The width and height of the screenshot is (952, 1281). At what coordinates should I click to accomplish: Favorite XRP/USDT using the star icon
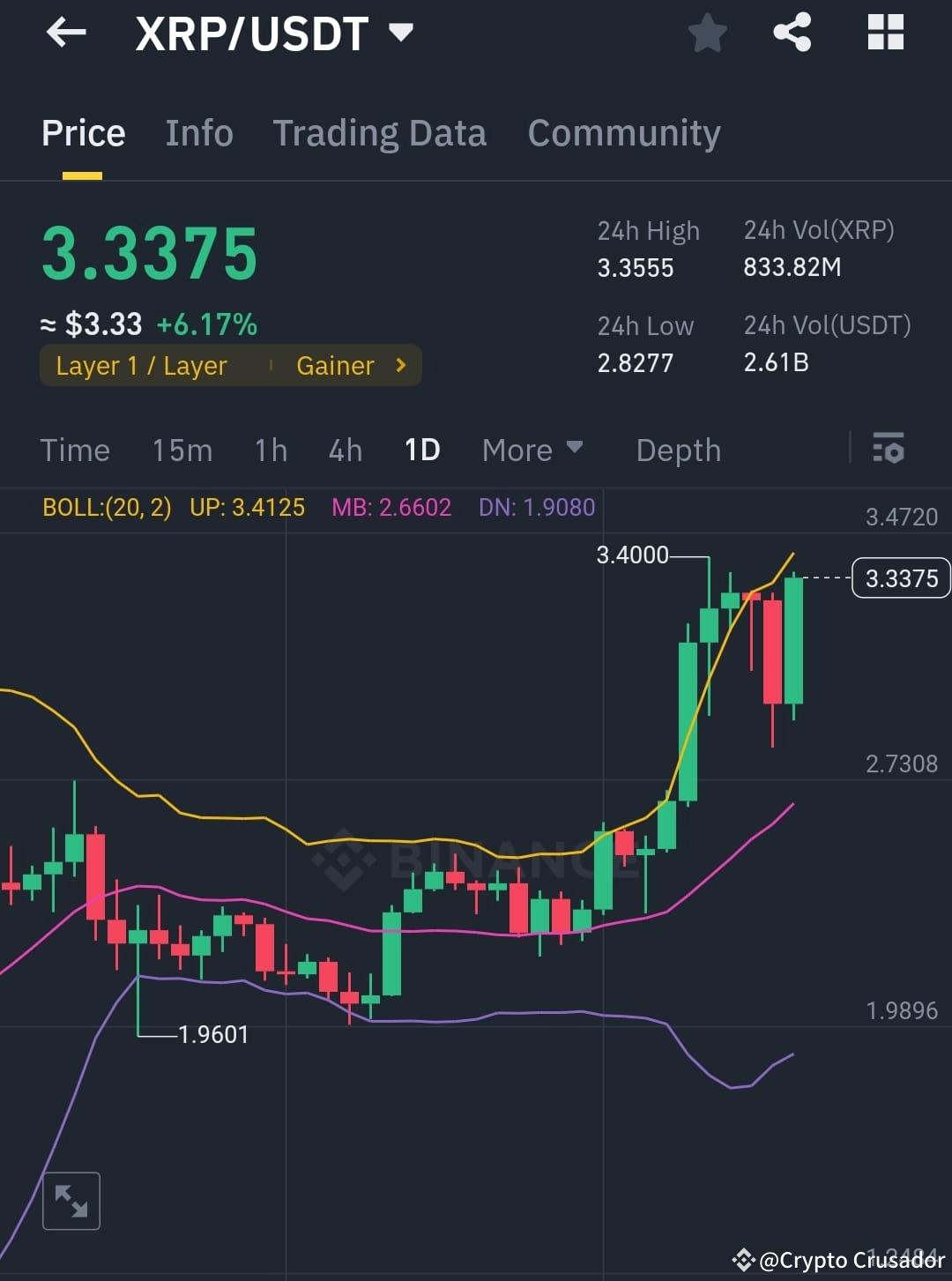click(707, 33)
